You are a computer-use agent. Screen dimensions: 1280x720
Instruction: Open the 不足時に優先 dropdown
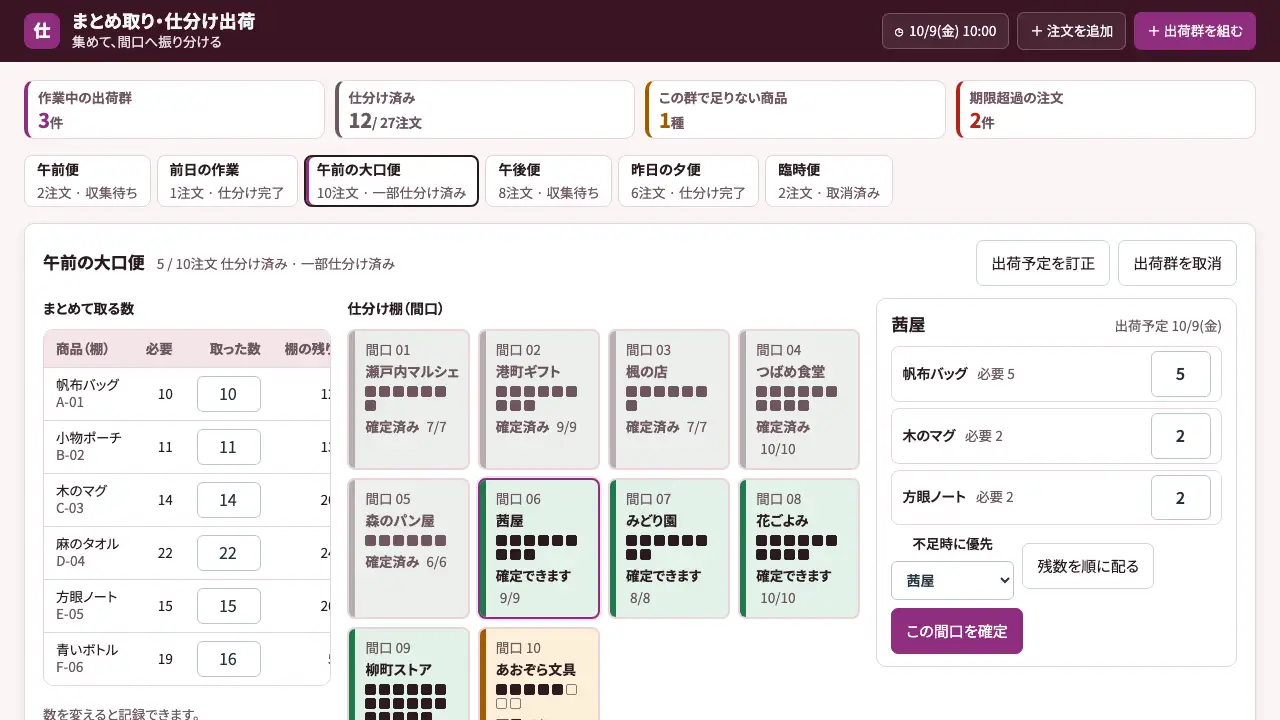952,580
